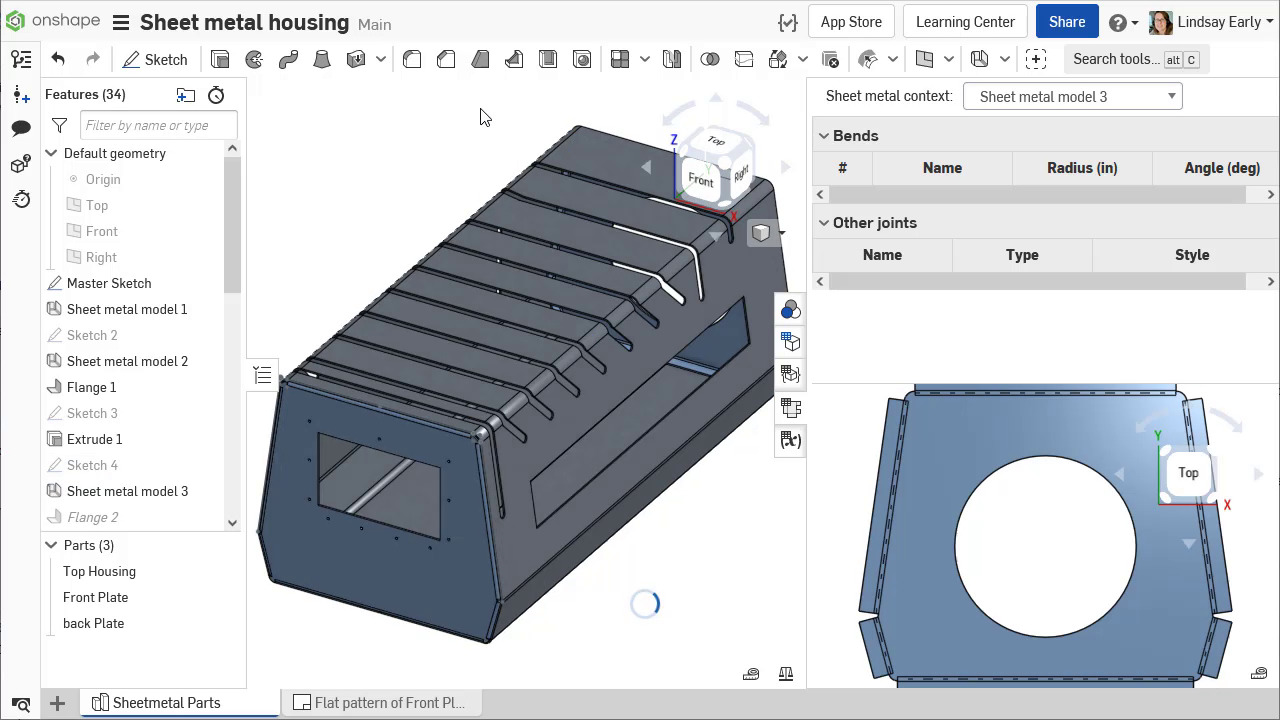Click the Filter by name or type field
The width and height of the screenshot is (1280, 720).
(x=158, y=126)
